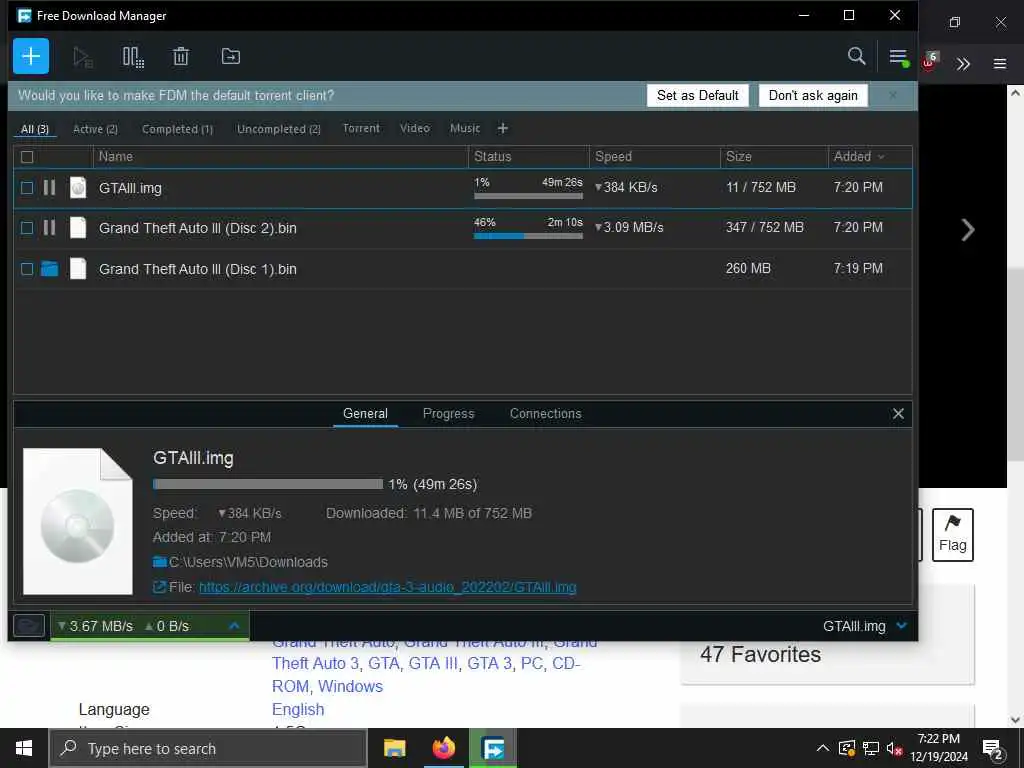Check the Disc 1.bin row checkbox
The image size is (1024, 768).
tap(27, 268)
